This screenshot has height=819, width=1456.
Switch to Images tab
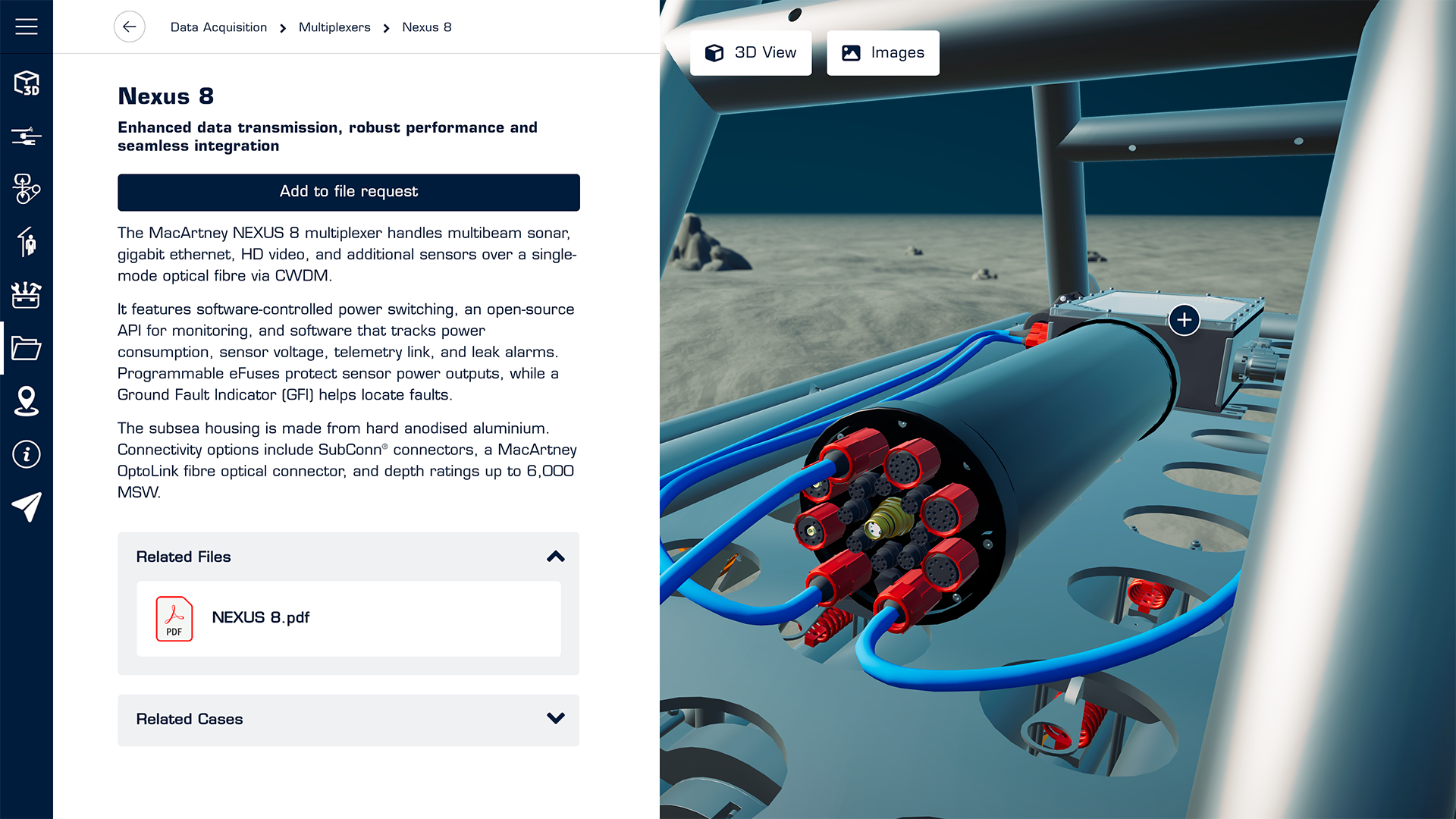tap(883, 52)
